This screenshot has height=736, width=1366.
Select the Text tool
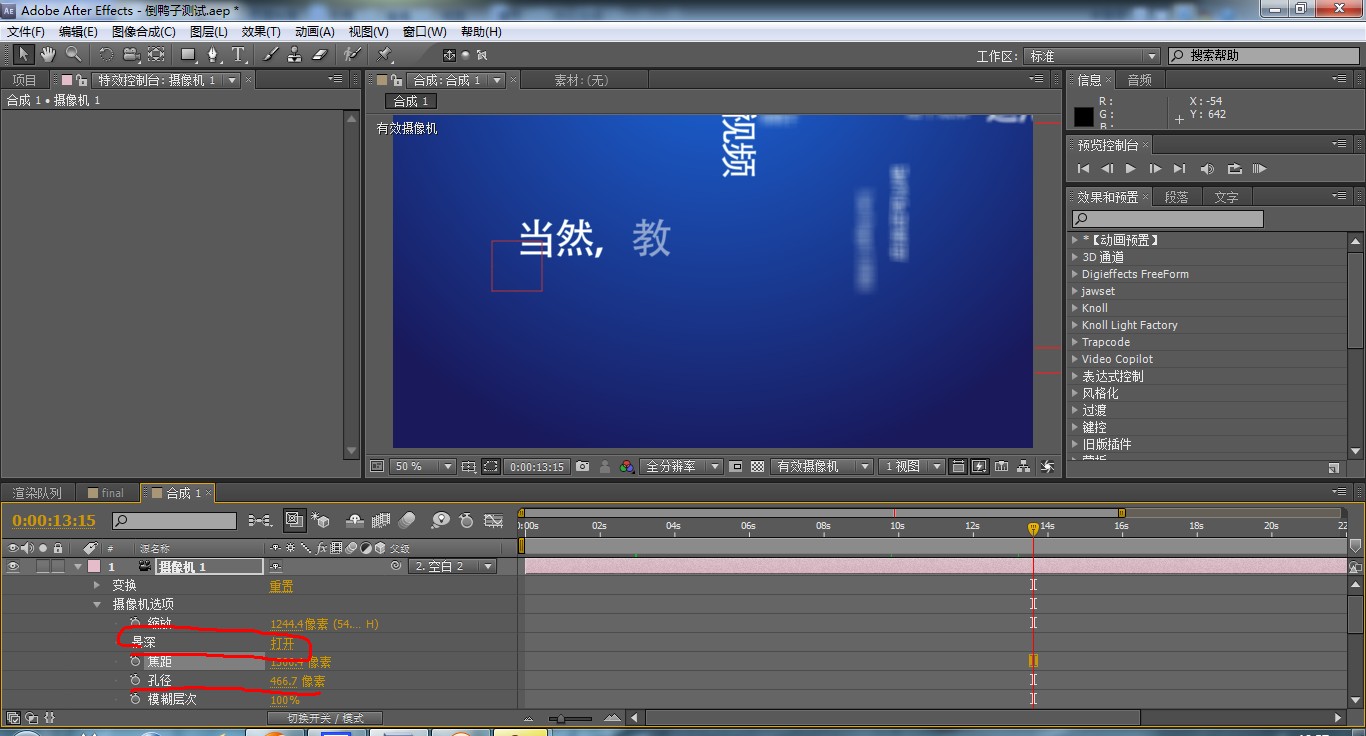238,54
